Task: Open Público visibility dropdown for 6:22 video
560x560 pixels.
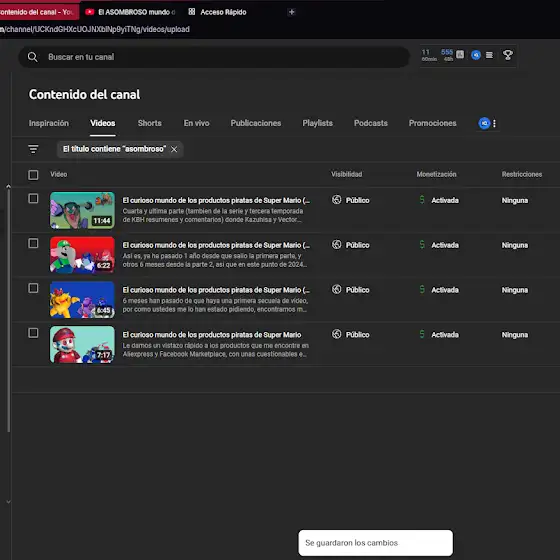Action: [x=358, y=245]
